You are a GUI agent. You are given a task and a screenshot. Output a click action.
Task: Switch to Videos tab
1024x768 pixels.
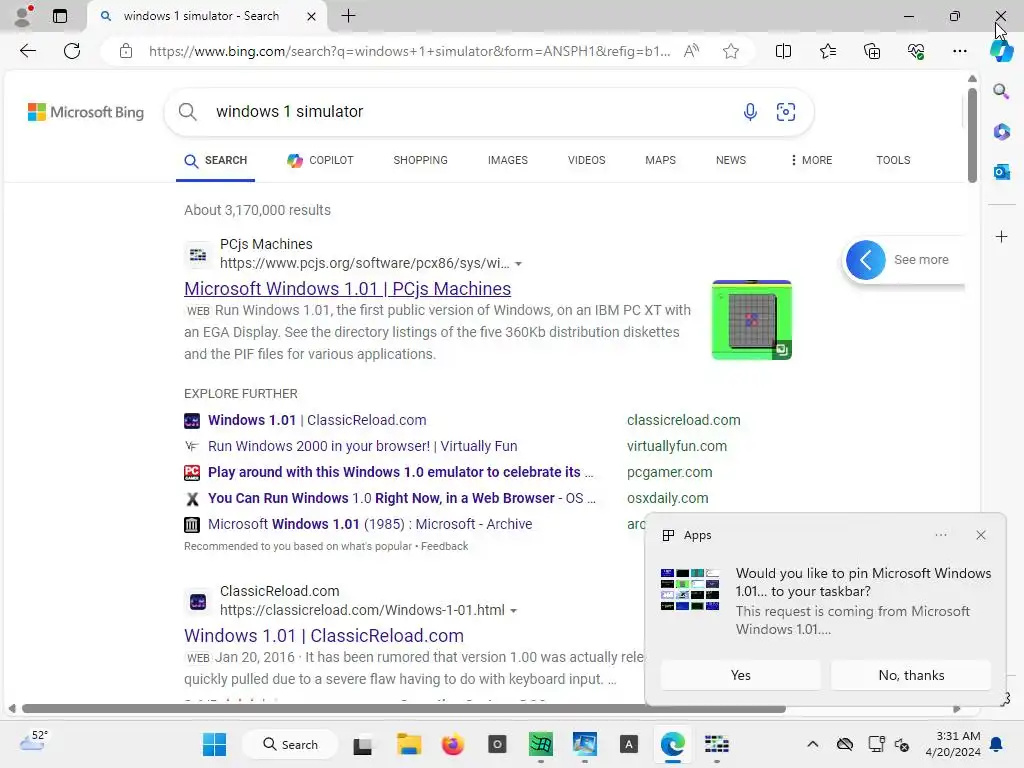pyautogui.click(x=586, y=160)
